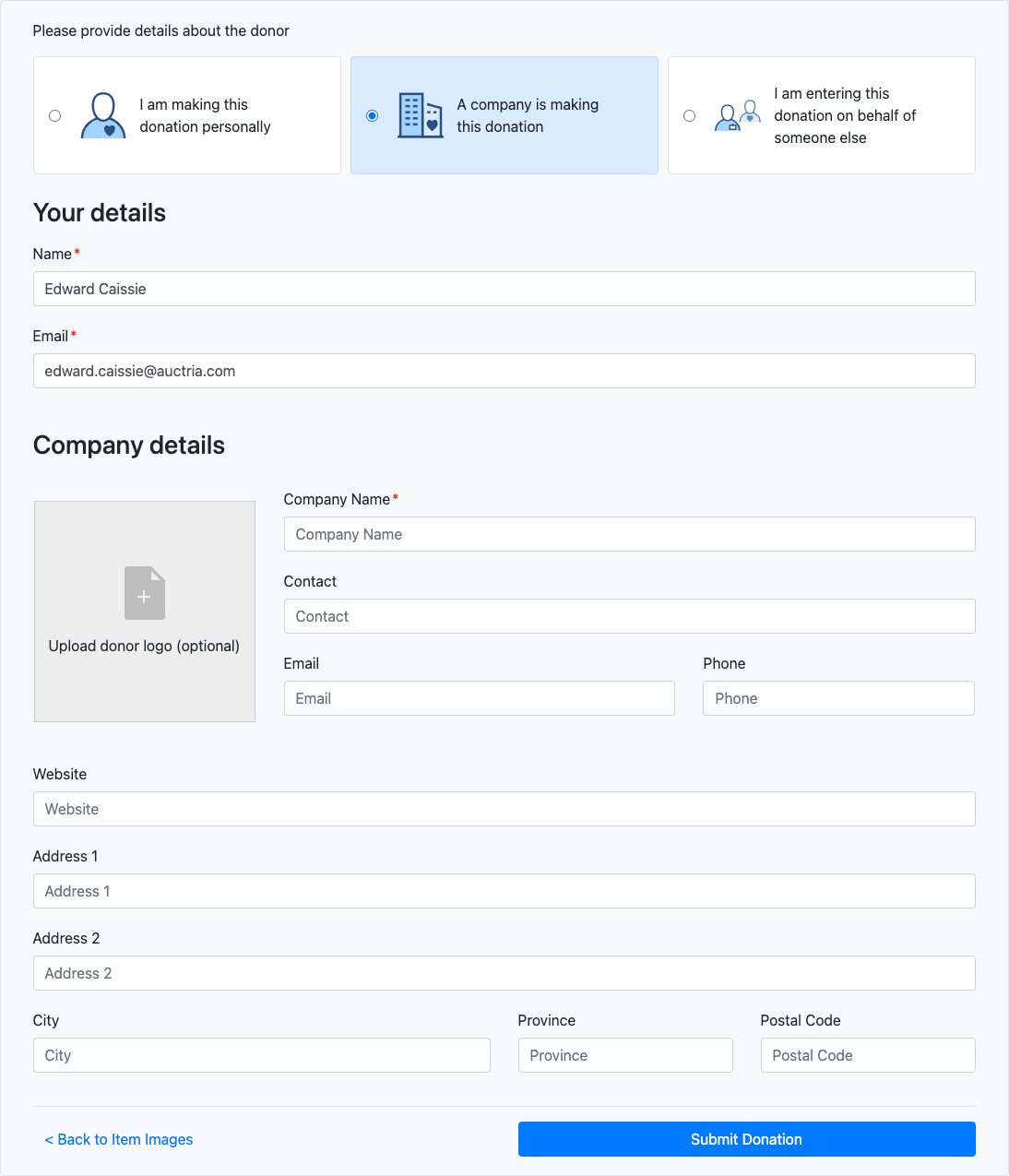Click into the City field
1009x1176 pixels.
tap(261, 1056)
